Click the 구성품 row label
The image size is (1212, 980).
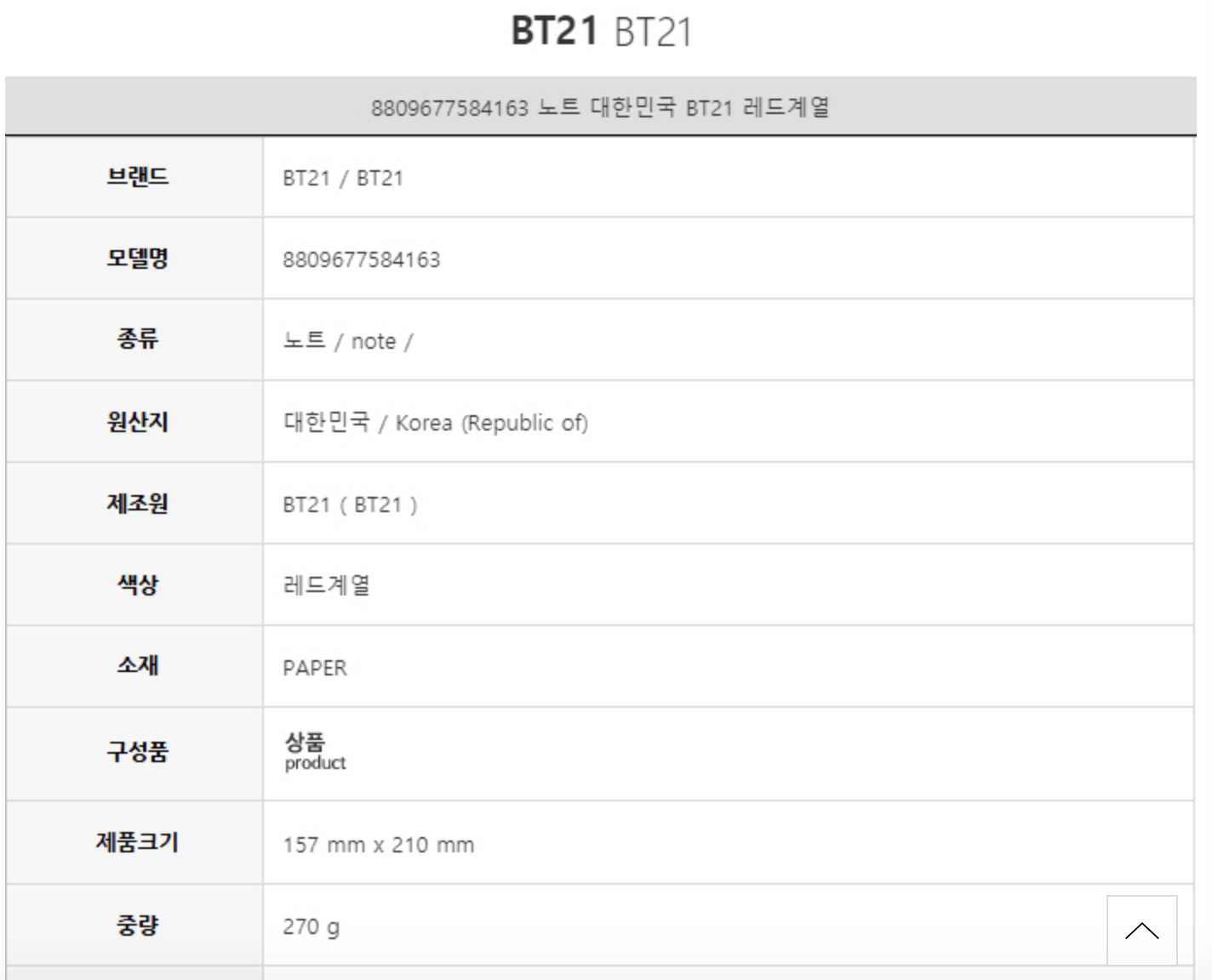137,752
